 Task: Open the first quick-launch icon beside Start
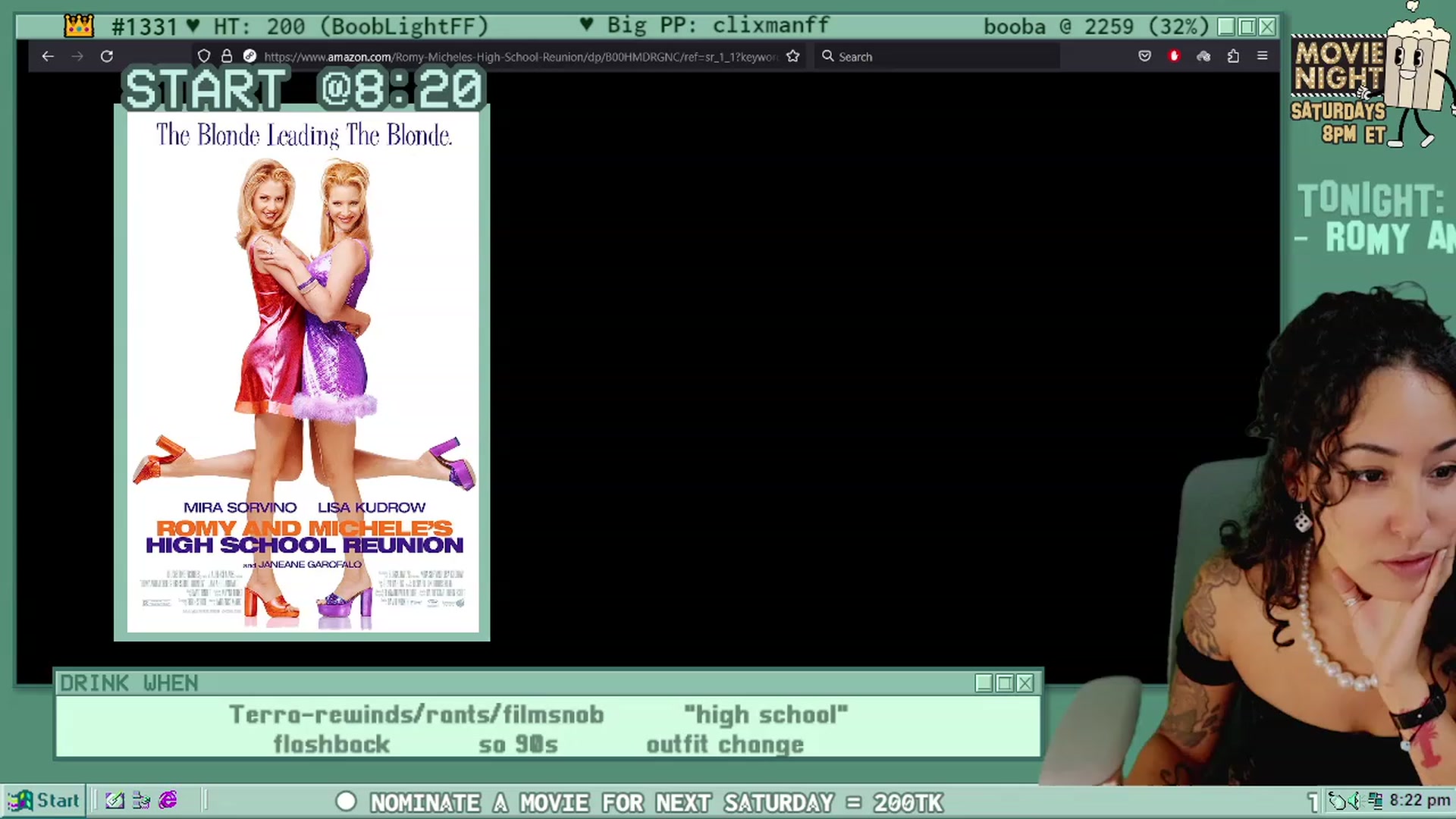pos(115,801)
